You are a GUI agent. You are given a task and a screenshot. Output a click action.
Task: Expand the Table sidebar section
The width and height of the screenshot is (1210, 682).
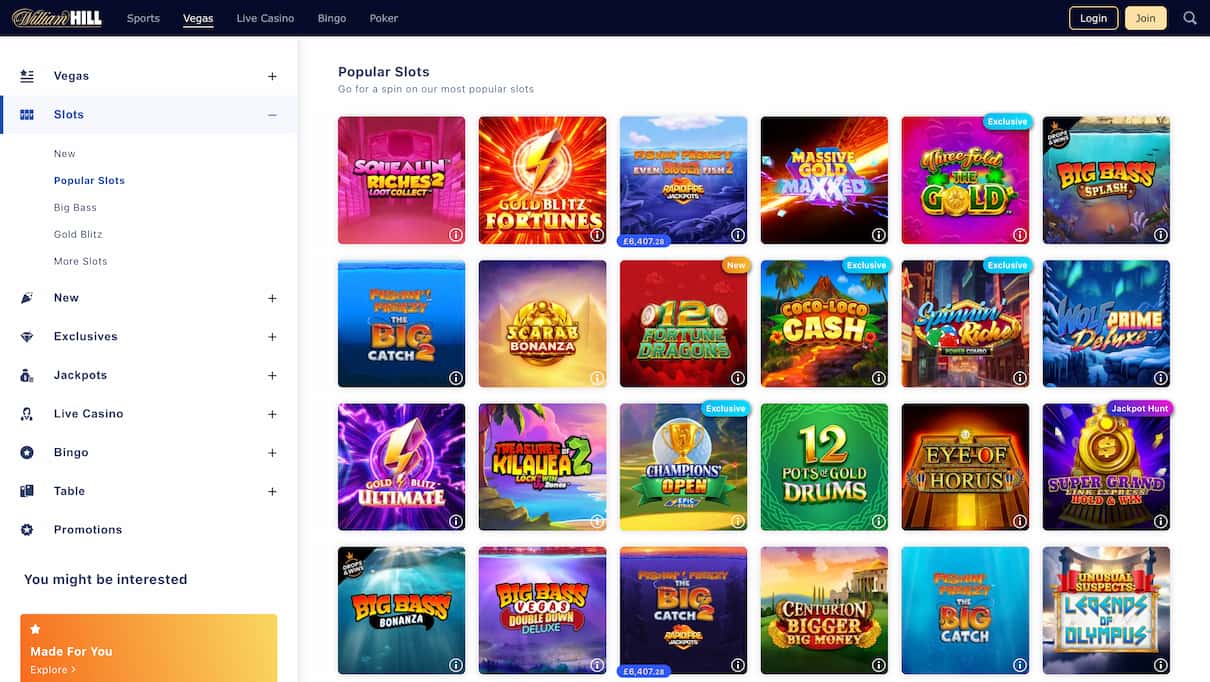tap(272, 492)
